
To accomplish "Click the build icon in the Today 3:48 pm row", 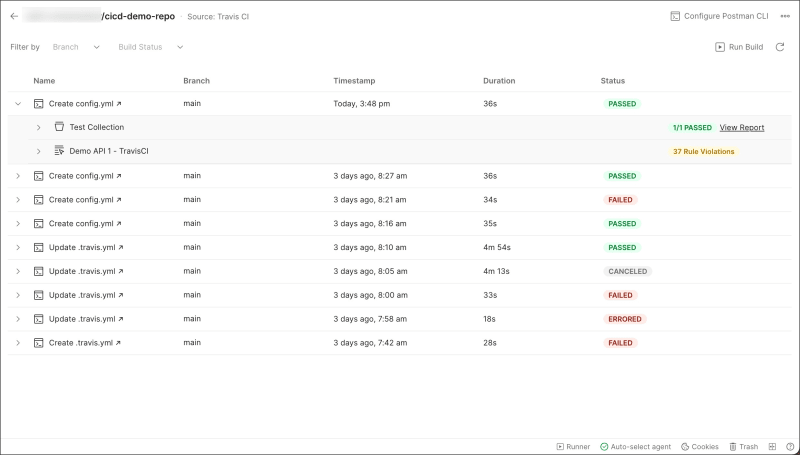I will coord(38,104).
